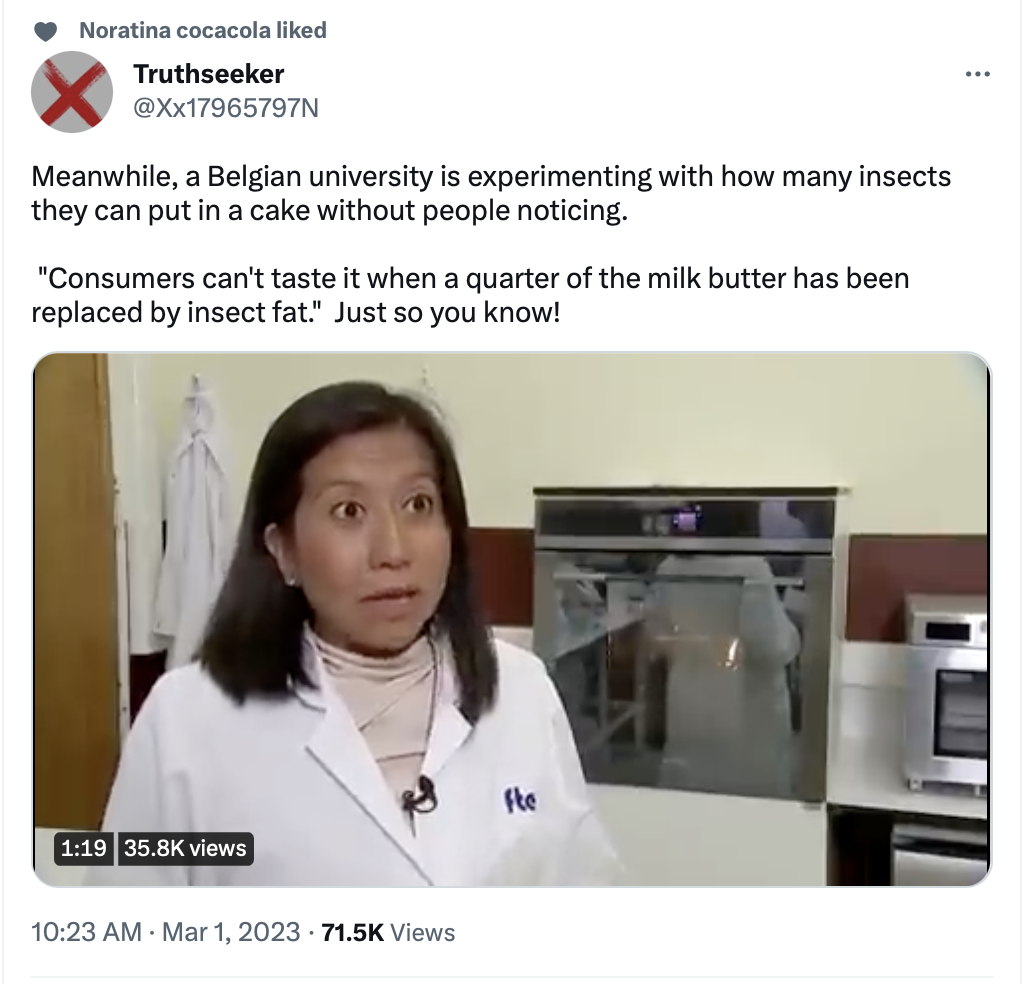Open the @Xx17965797N handle link
Image resolution: width=1028 pixels, height=984 pixels.
[x=226, y=108]
